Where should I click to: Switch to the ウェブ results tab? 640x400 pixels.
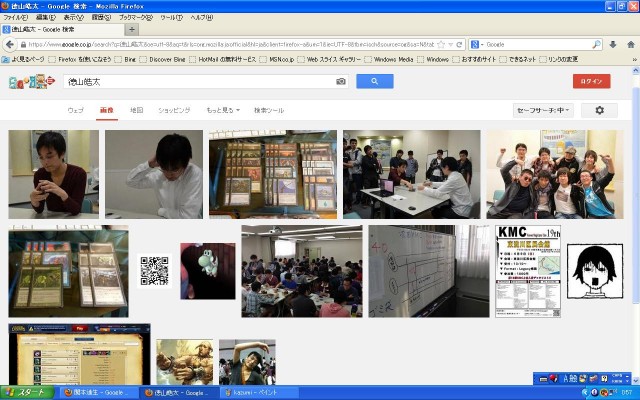[x=76, y=110]
